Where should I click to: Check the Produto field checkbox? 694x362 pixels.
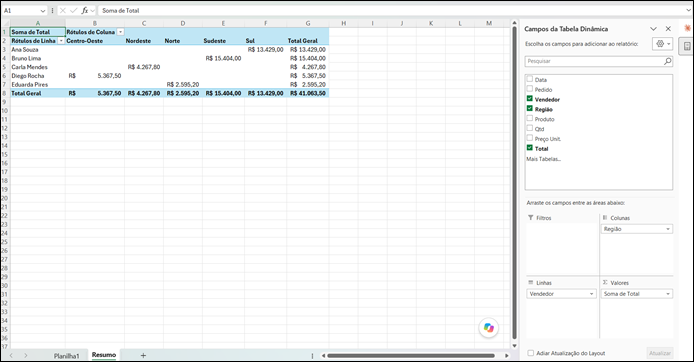[529, 118]
